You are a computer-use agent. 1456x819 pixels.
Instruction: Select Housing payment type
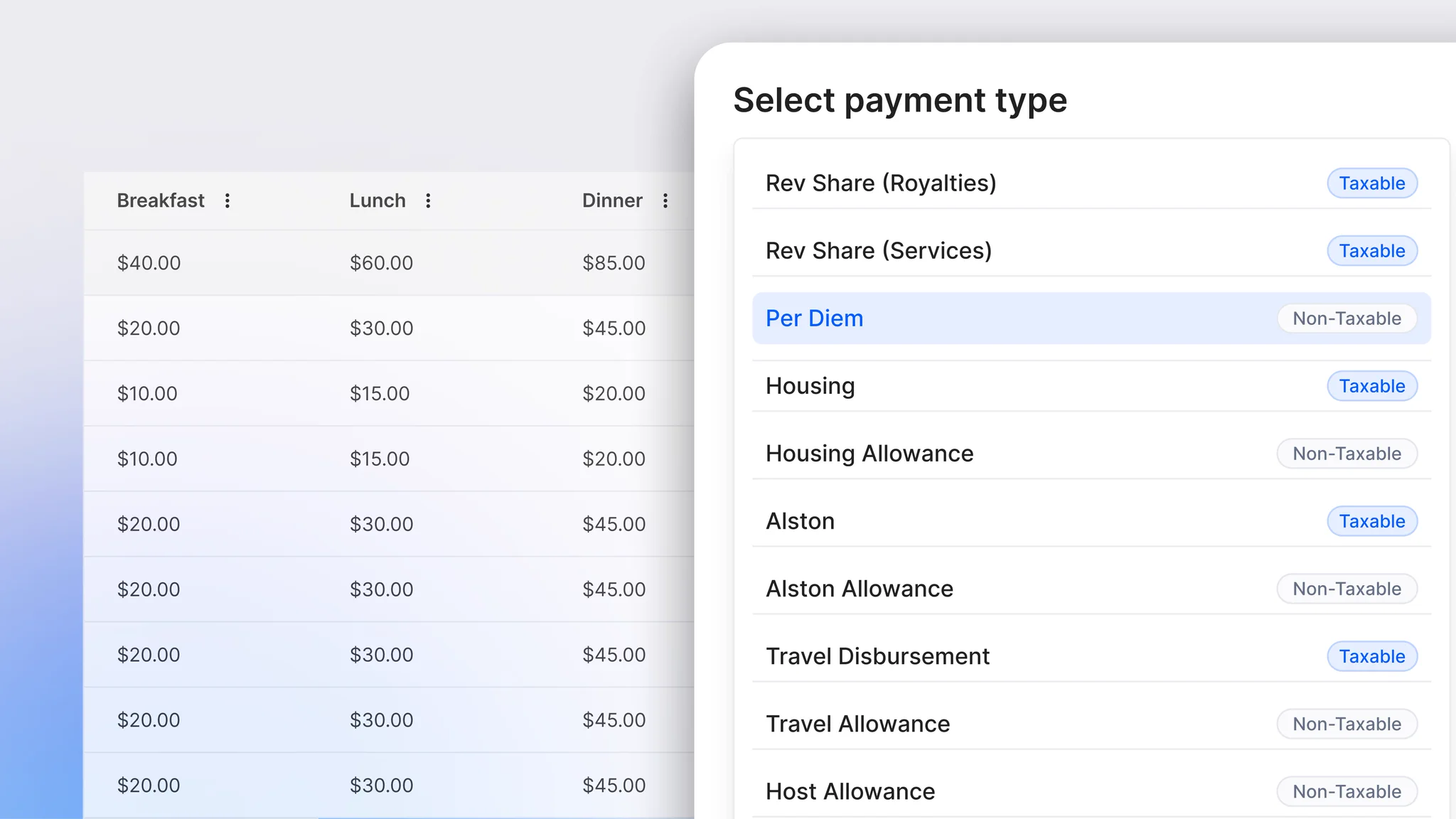(x=1091, y=386)
